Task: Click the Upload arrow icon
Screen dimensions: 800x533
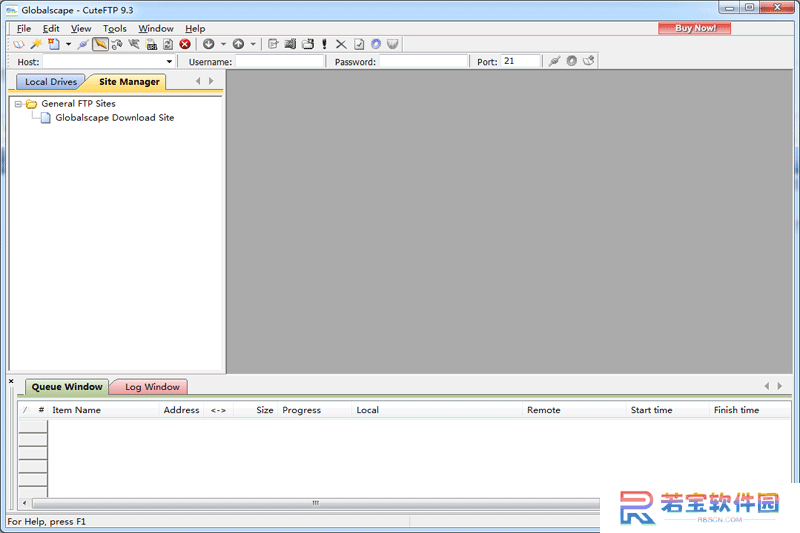Action: pos(238,44)
